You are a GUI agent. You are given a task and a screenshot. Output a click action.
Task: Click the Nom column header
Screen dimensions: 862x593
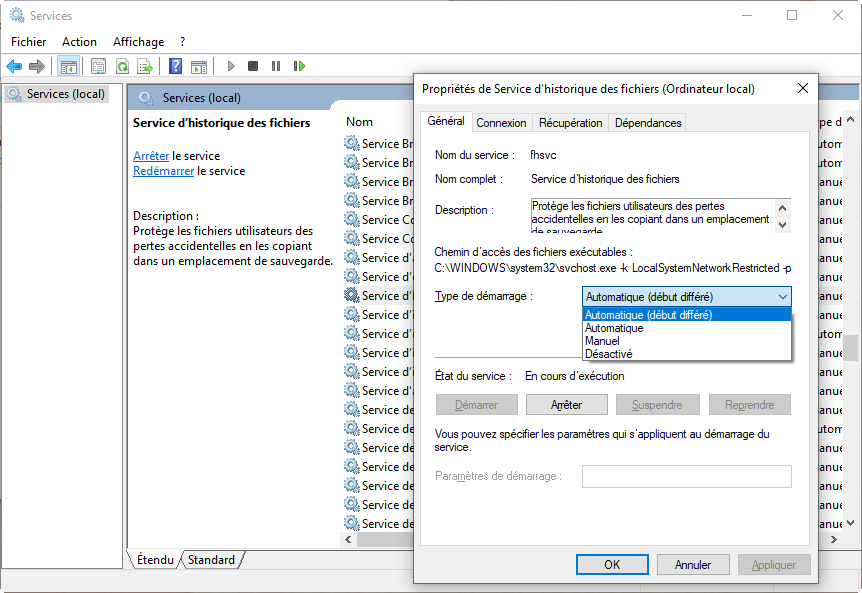pyautogui.click(x=359, y=122)
